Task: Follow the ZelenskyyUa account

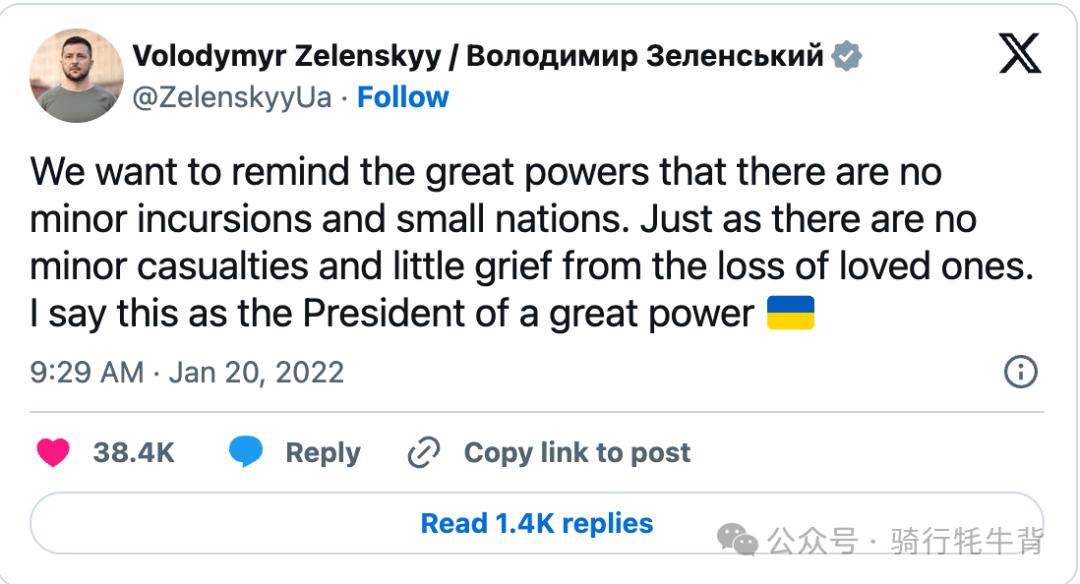Action: pyautogui.click(x=403, y=97)
